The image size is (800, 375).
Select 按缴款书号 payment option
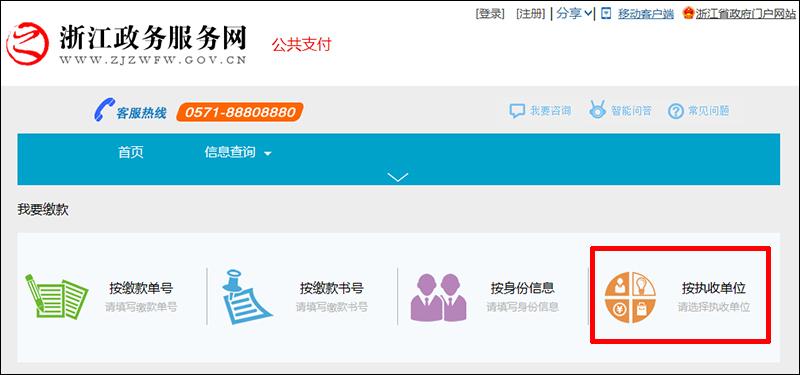[x=332, y=288]
